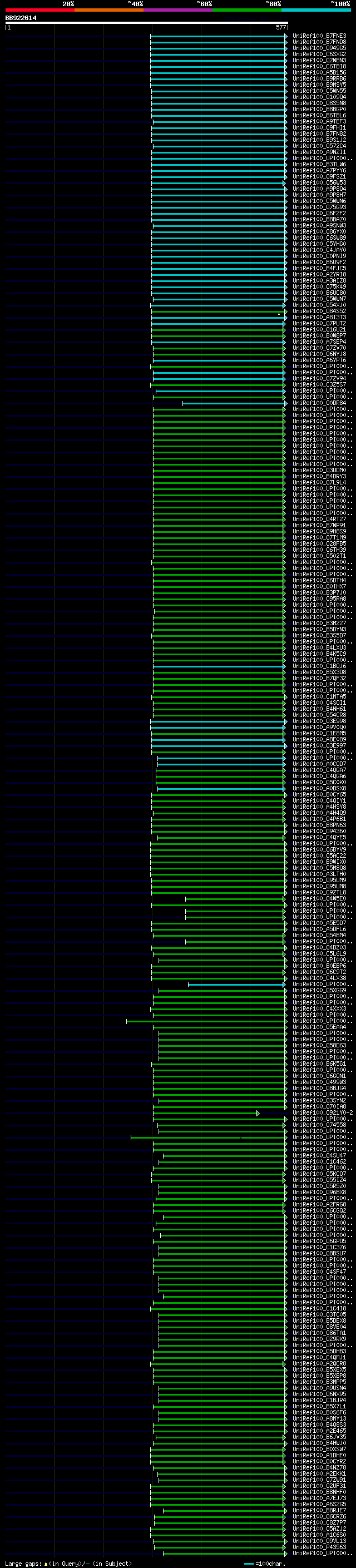The width and height of the screenshot is (356, 1568).
Task: Select the UniRef100_C0PNI9 label
Action: coord(319,256)
